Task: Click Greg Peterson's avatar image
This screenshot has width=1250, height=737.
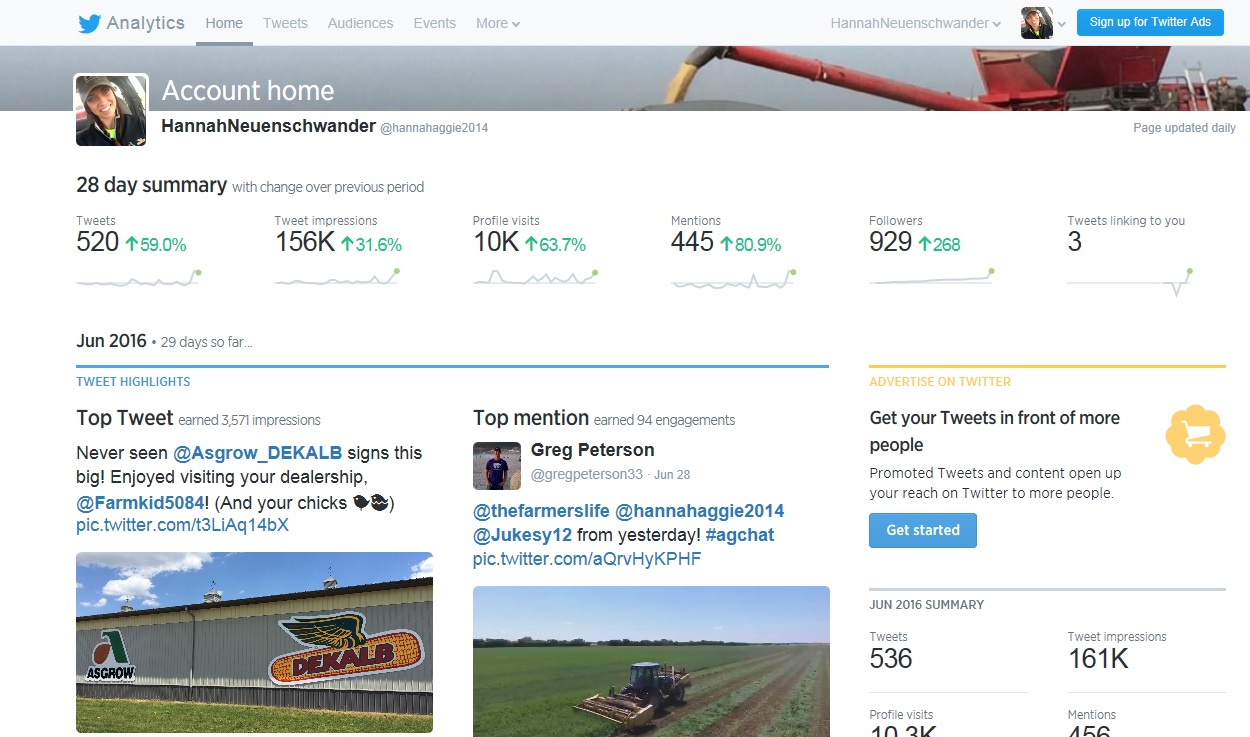Action: [x=497, y=466]
